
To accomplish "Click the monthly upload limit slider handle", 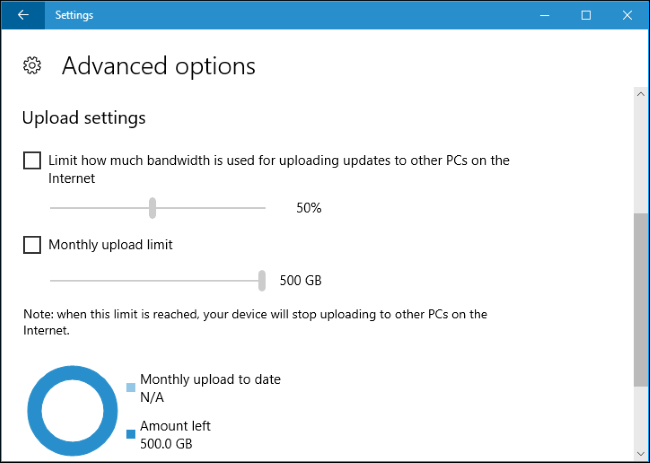I will coord(262,280).
